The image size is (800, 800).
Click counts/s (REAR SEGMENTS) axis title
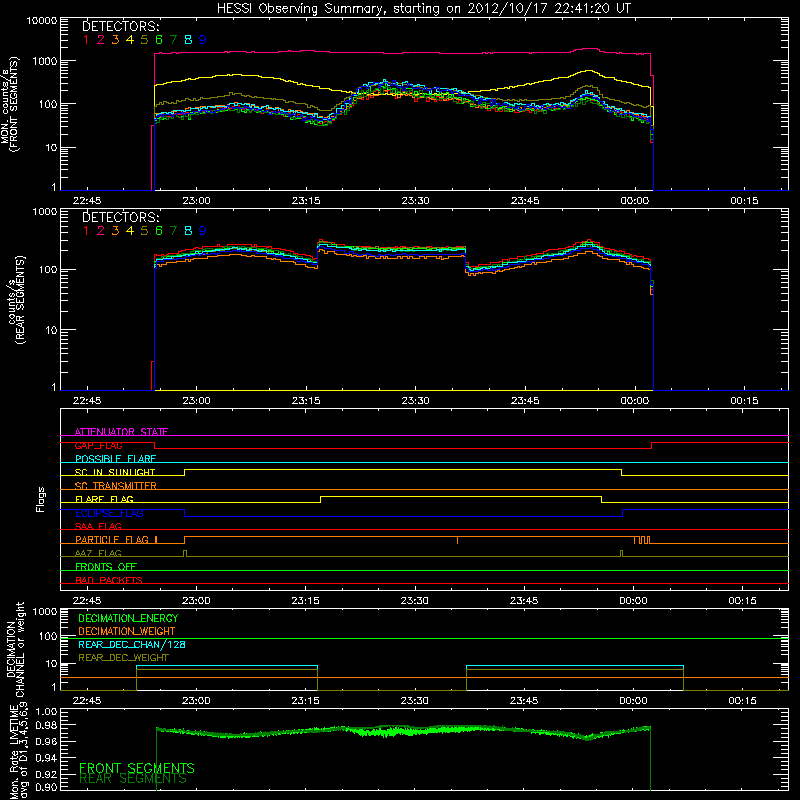tap(16, 300)
